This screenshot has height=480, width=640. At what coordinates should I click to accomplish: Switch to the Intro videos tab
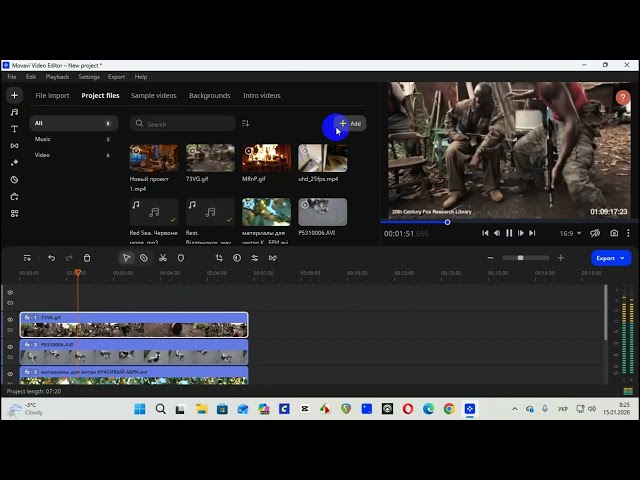coord(262,96)
